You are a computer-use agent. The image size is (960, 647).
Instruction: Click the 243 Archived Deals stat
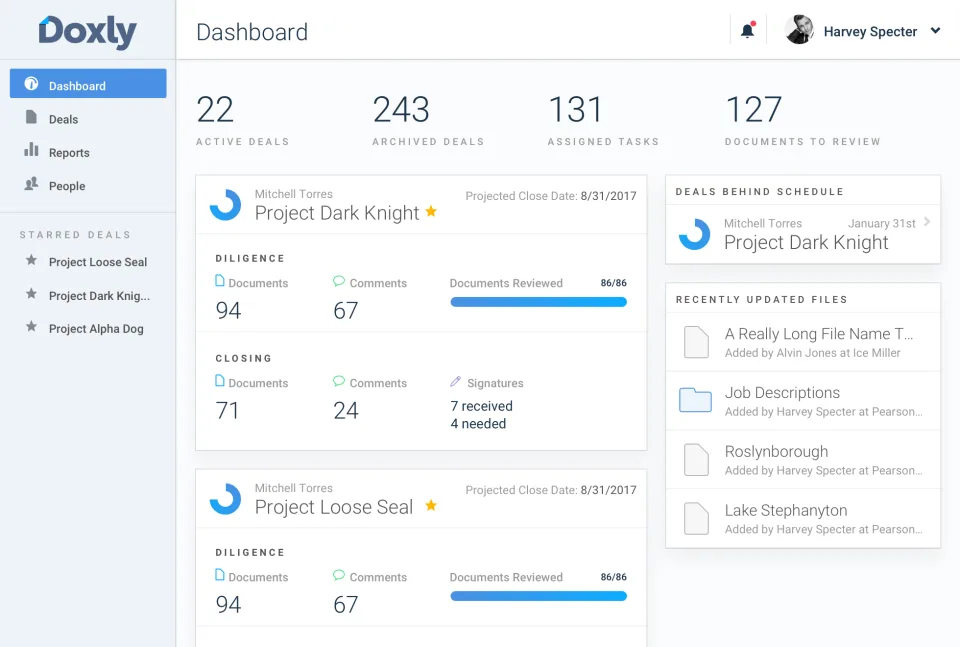(428, 120)
